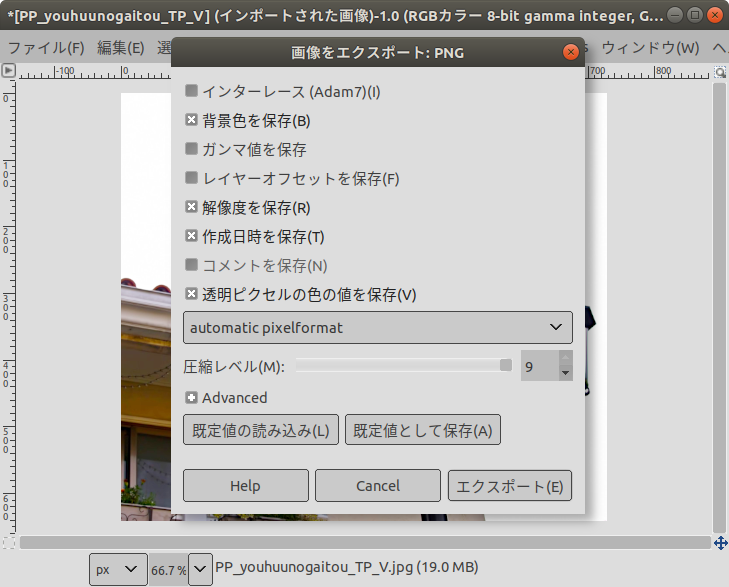This screenshot has width=729, height=587.
Task: Click the compression level value field
Action: pos(539,366)
